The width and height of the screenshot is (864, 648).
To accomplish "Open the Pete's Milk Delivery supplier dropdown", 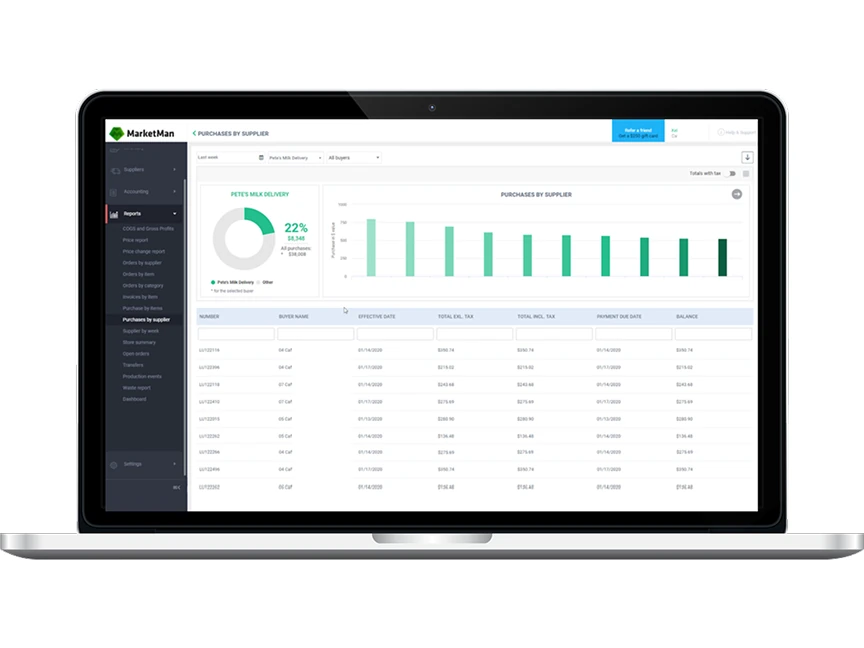I will [x=295, y=157].
